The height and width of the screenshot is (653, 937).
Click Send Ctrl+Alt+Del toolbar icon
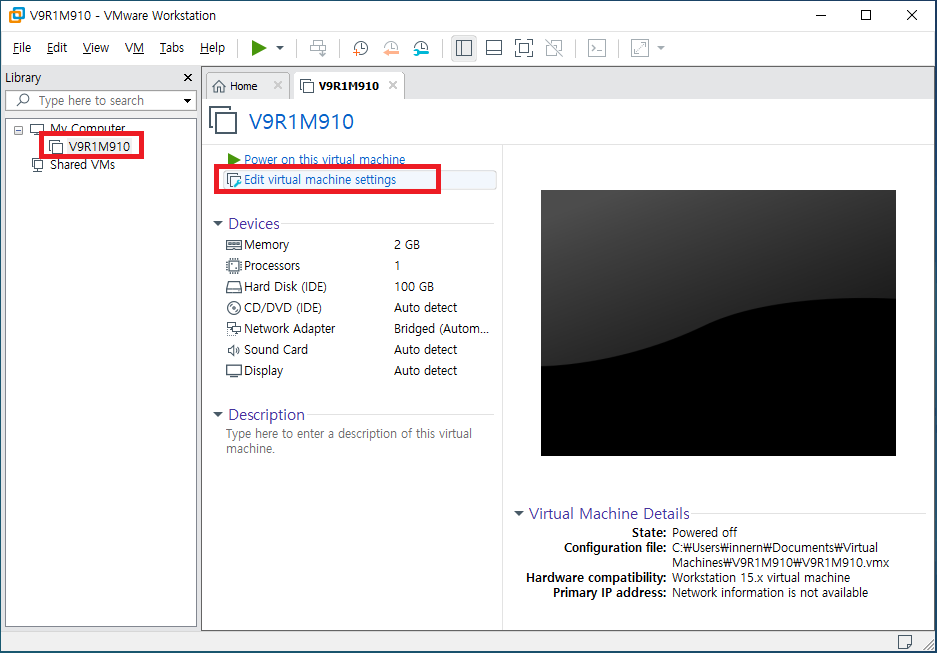[318, 48]
